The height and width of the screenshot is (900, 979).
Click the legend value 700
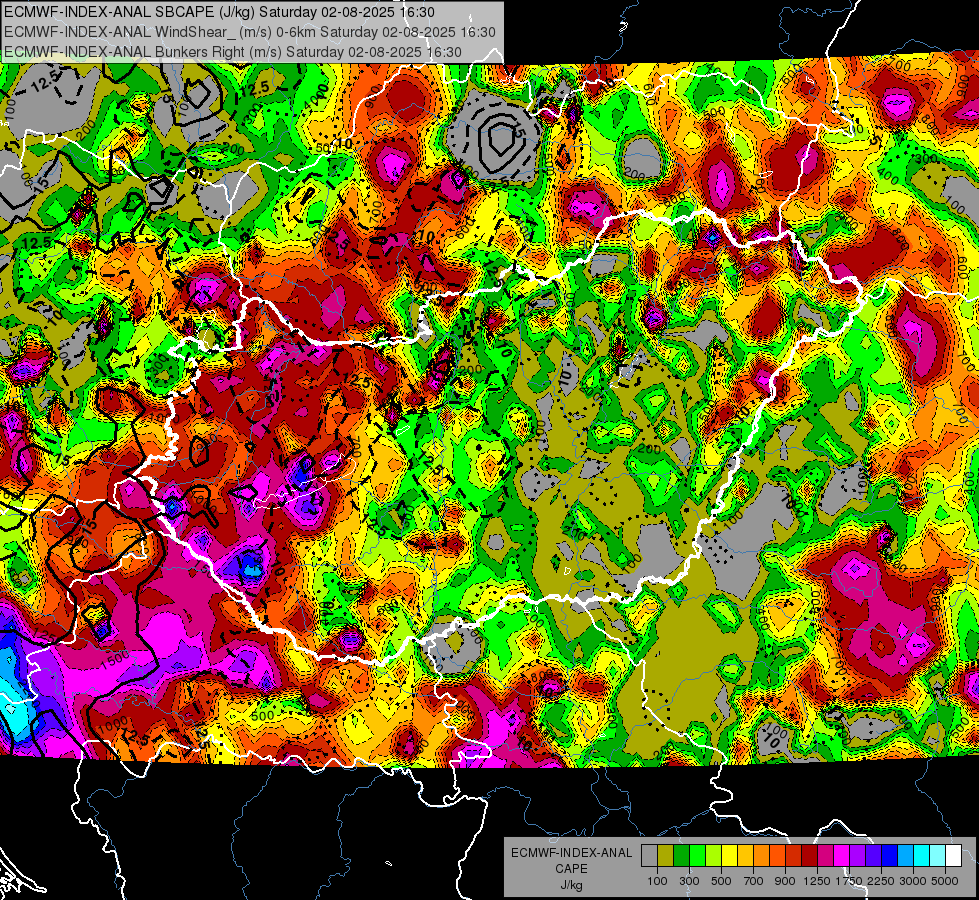point(754,881)
